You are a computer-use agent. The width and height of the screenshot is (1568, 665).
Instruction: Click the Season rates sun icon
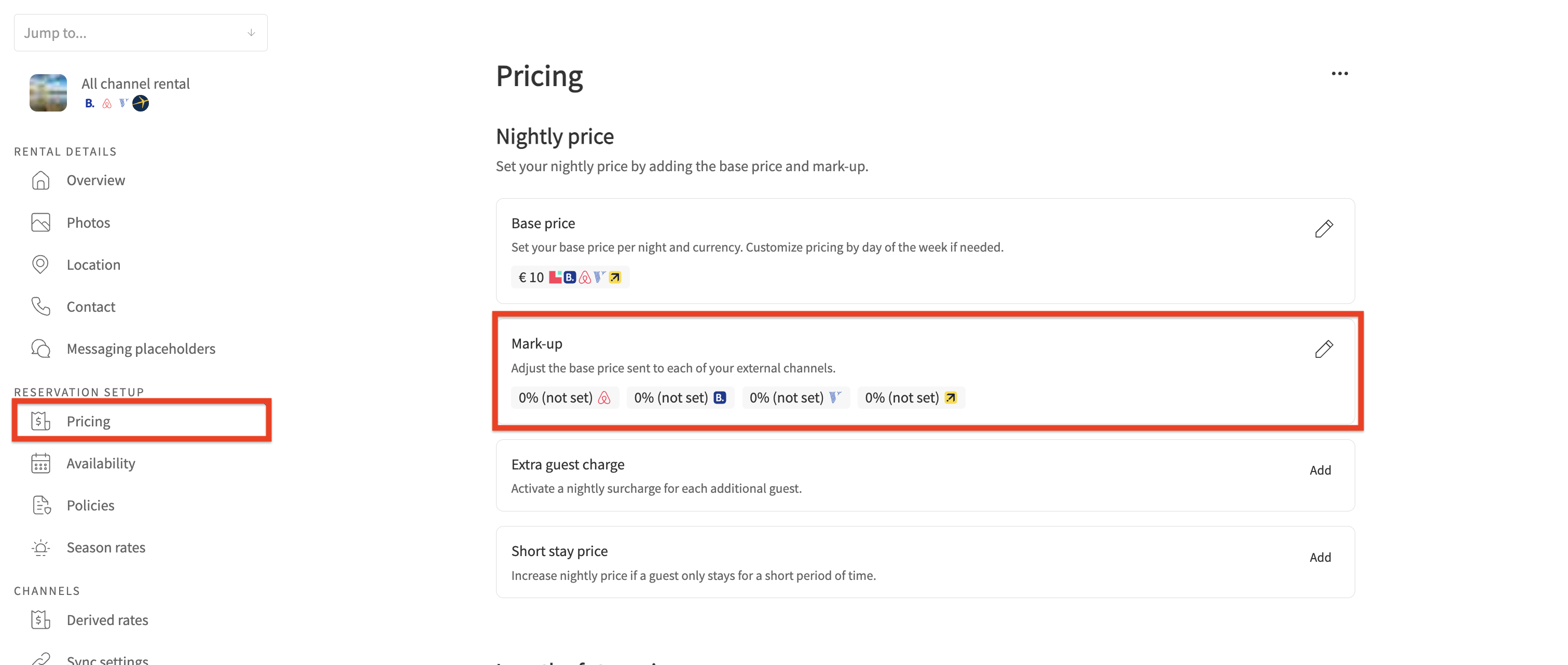click(x=41, y=548)
